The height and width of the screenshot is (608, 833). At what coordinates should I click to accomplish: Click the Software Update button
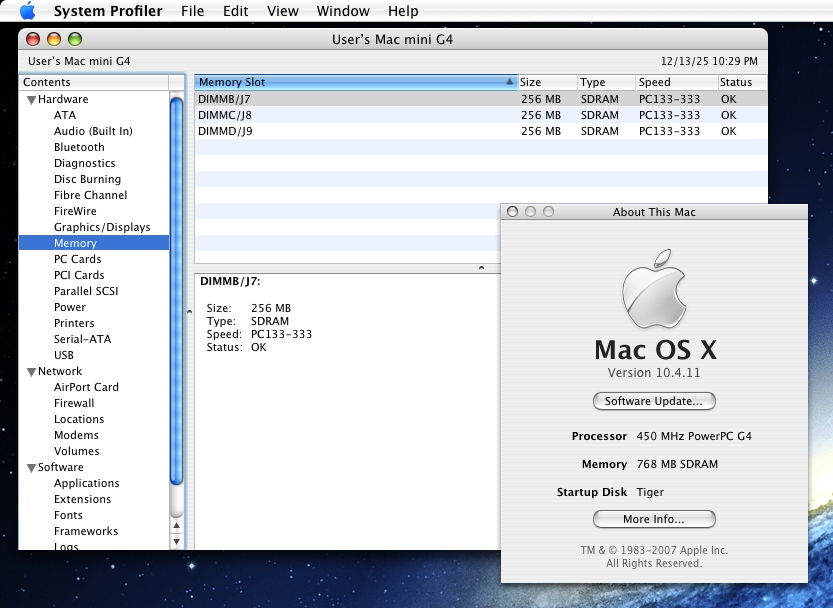coord(654,401)
